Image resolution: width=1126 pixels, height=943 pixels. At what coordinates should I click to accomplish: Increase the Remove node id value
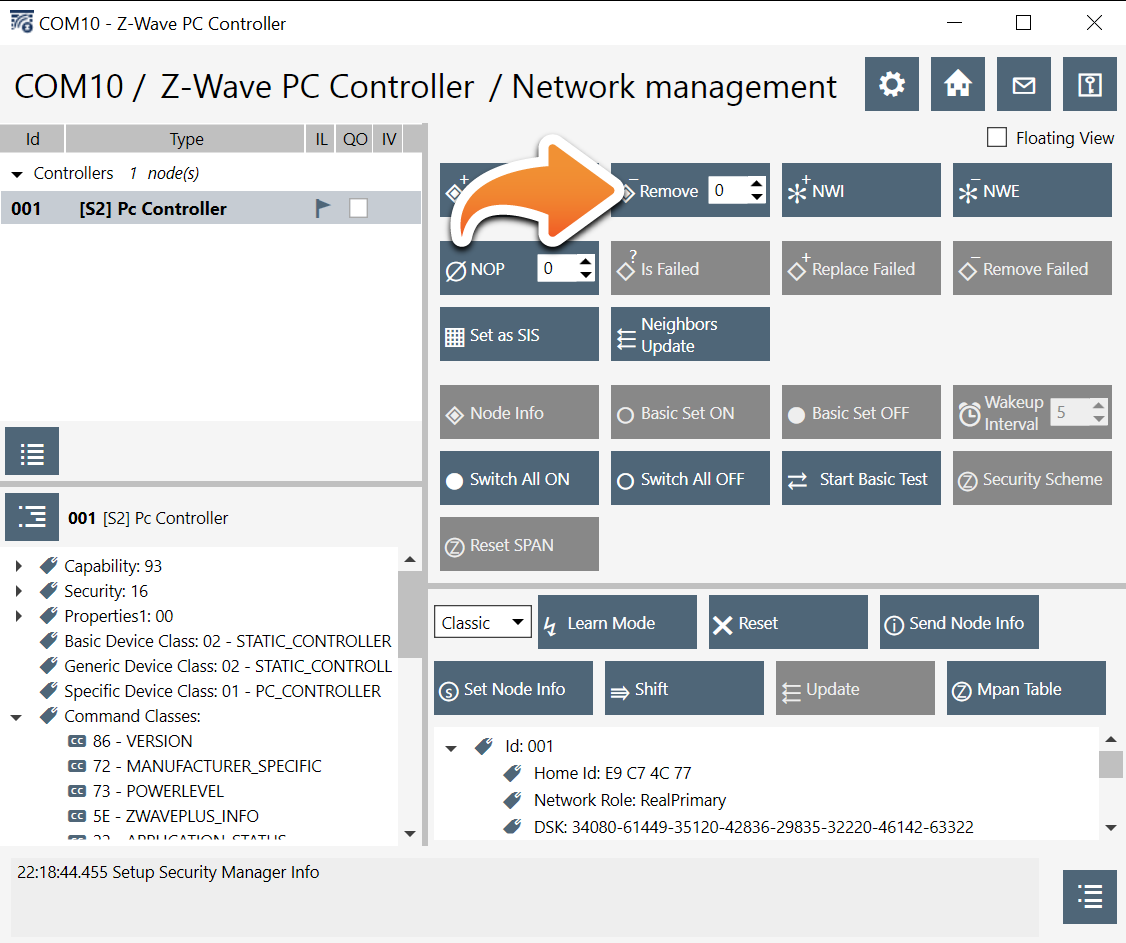coord(757,183)
